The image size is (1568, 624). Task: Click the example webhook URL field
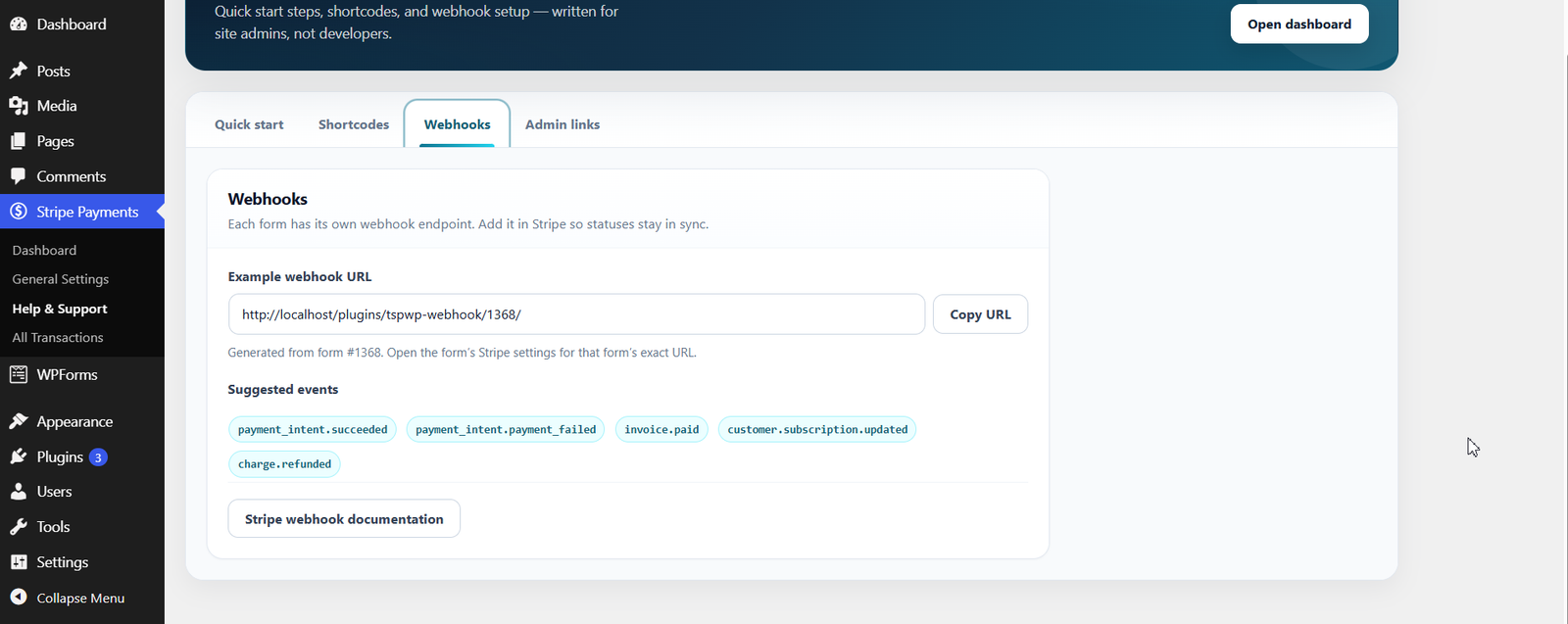tap(576, 314)
